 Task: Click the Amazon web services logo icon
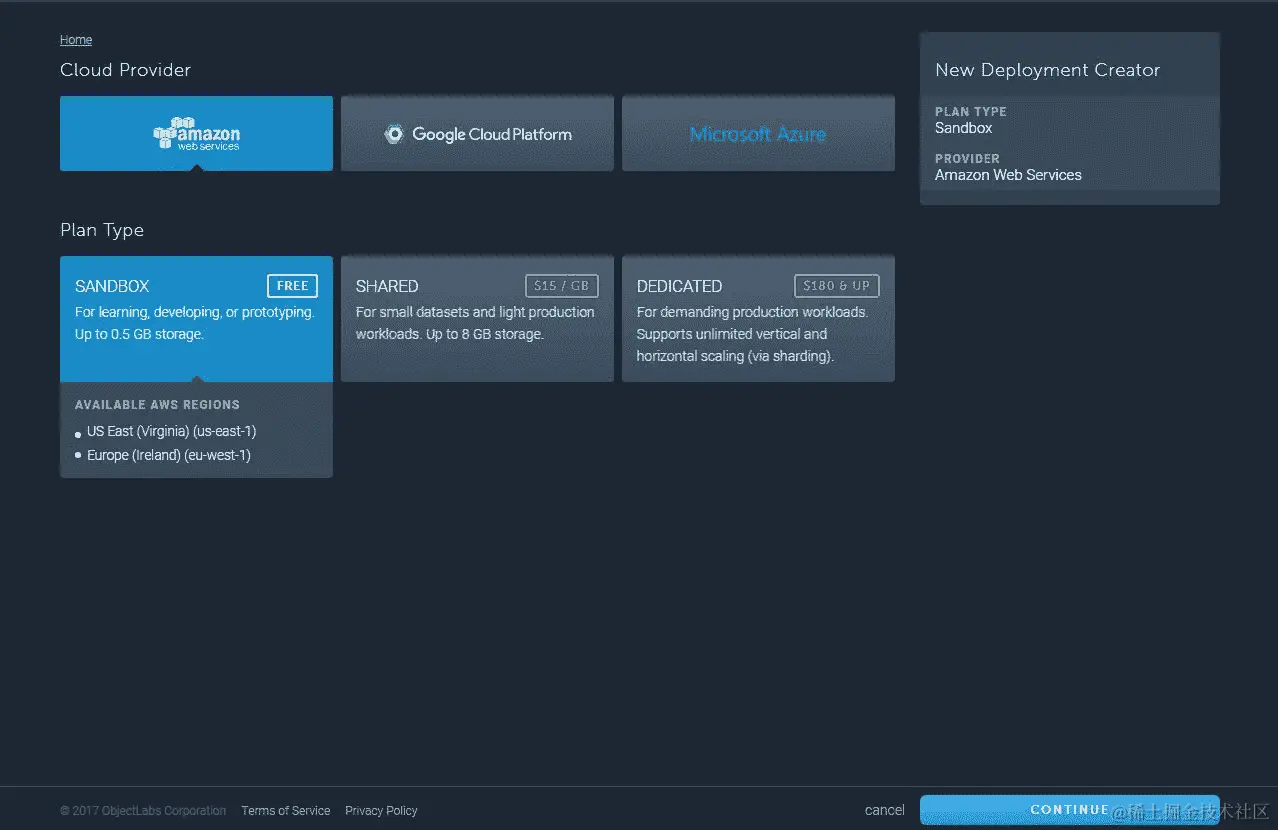coord(196,134)
